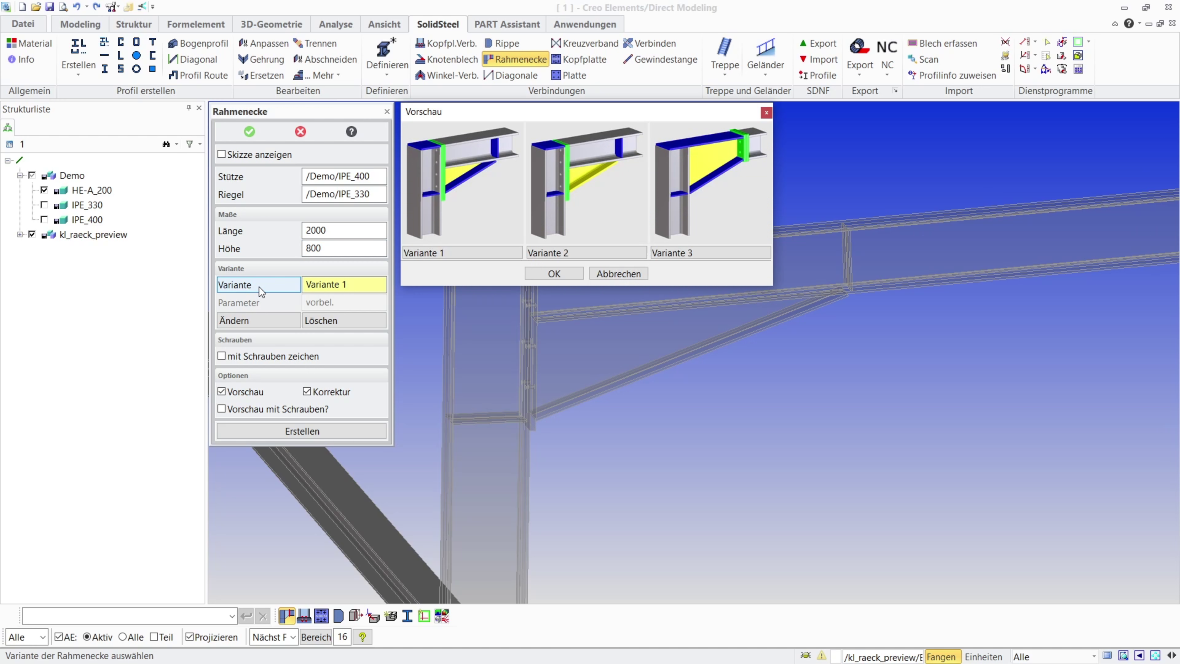Click OK in the Vorschau dialog
The image size is (1180, 664).
(x=554, y=274)
